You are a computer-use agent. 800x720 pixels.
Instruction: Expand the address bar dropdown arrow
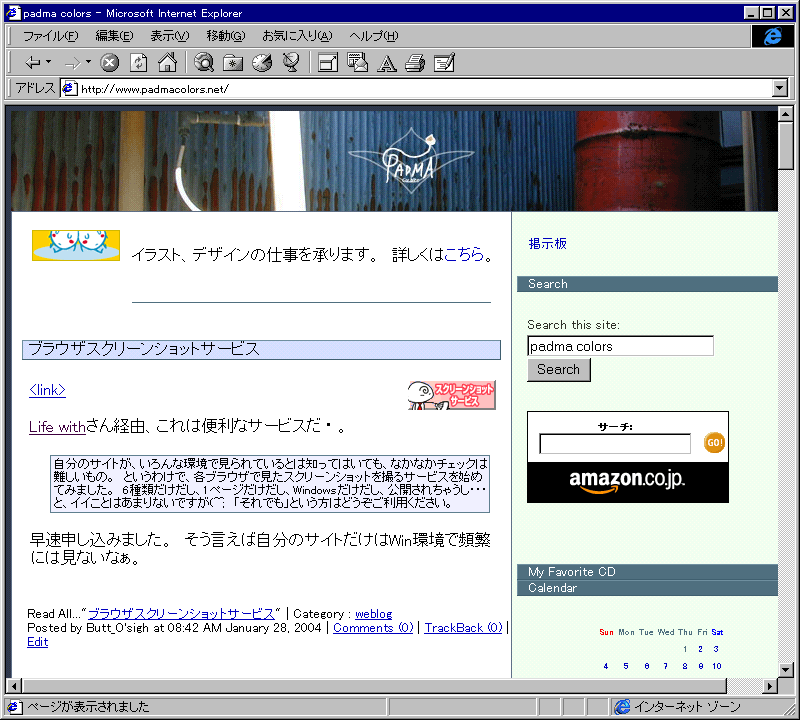pyautogui.click(x=779, y=88)
